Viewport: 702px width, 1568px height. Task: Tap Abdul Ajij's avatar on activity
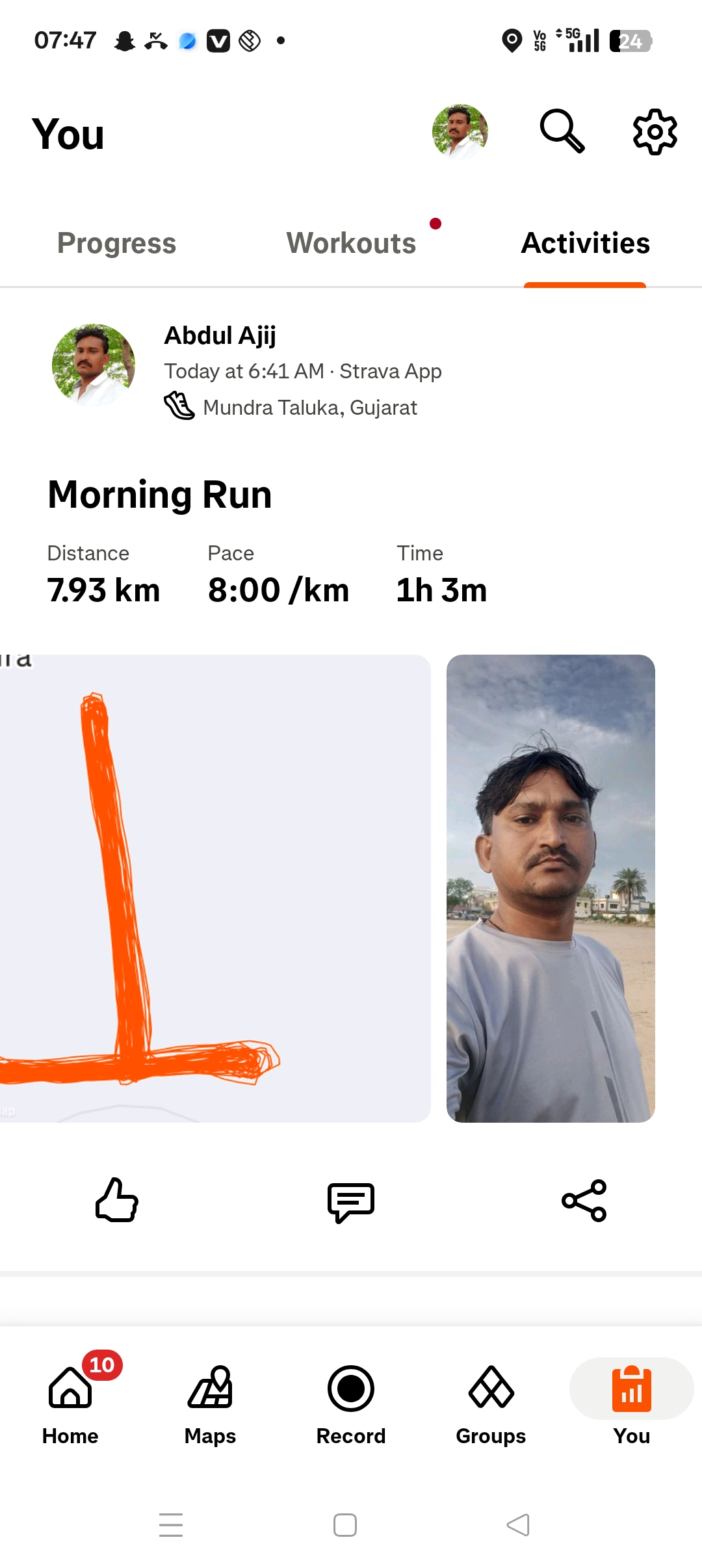click(94, 365)
